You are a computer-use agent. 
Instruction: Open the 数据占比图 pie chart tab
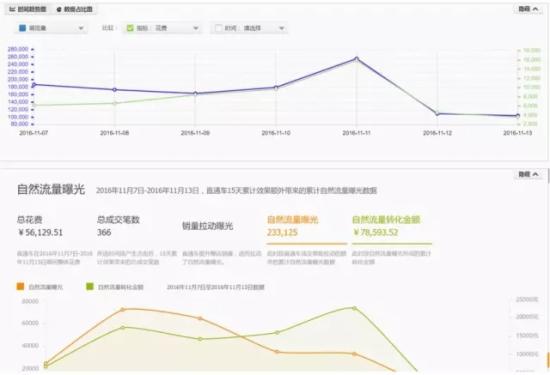click(74, 9)
